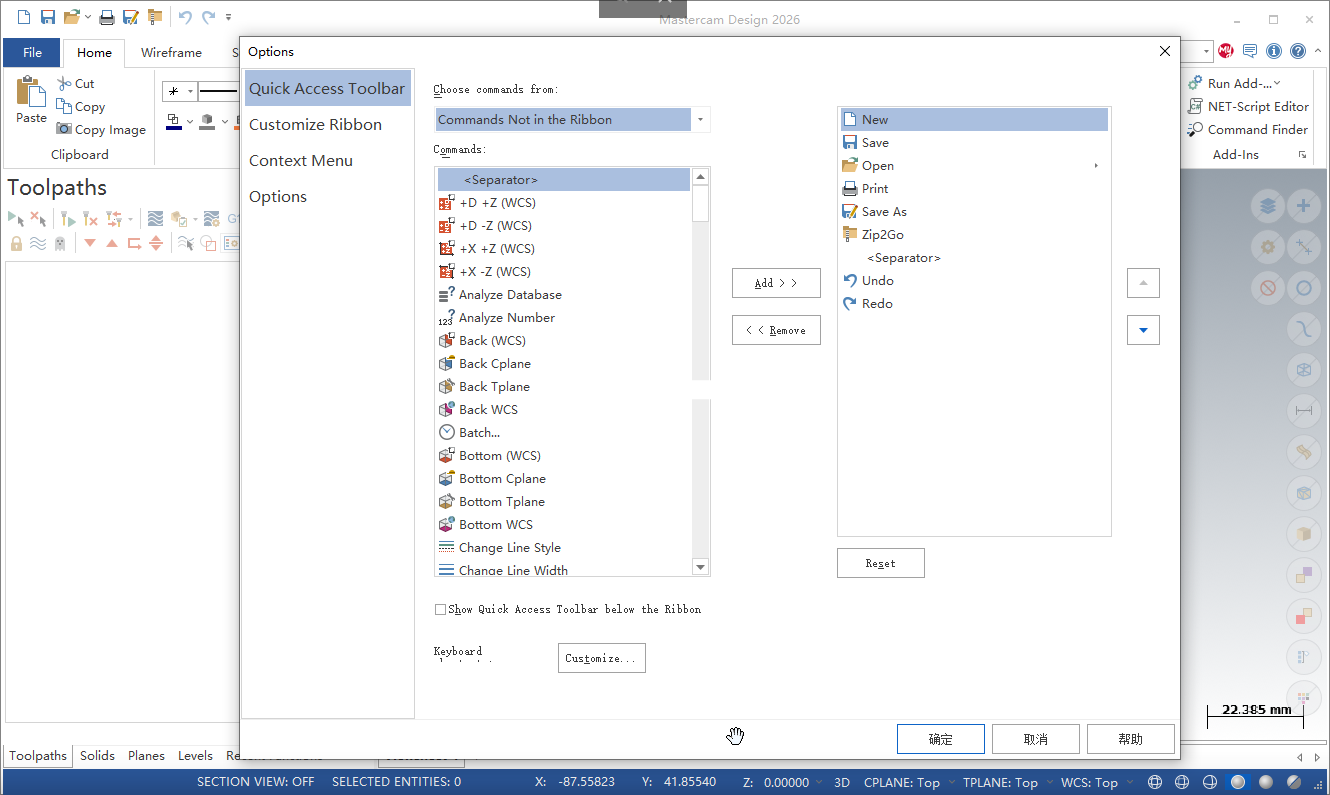
Task: Click Run Add-In icon in Add-Ins group
Action: pos(1195,84)
